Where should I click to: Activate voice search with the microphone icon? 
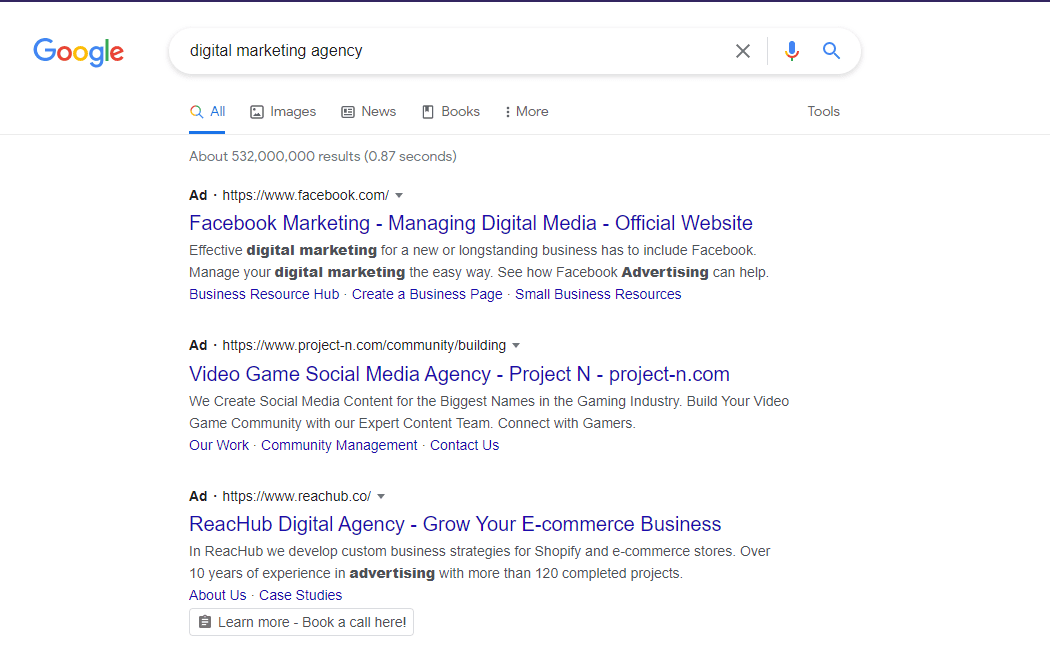(x=791, y=50)
